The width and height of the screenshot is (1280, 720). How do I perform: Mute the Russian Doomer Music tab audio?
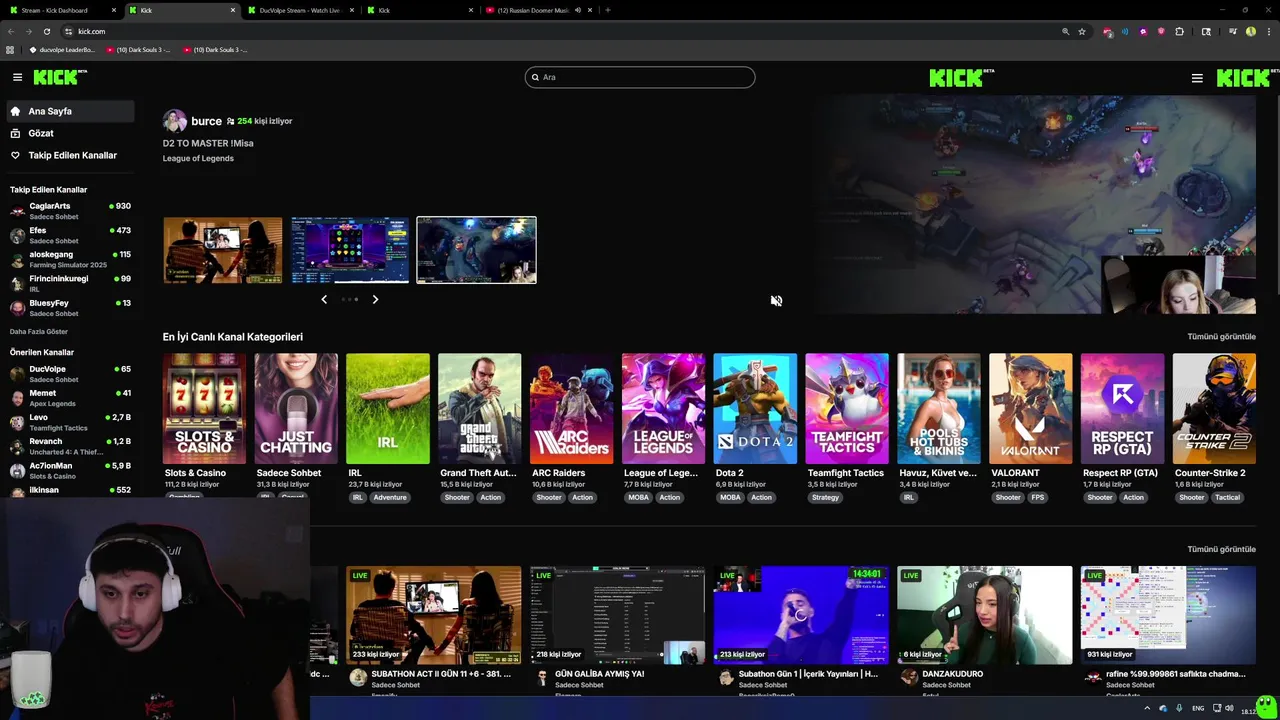577,10
